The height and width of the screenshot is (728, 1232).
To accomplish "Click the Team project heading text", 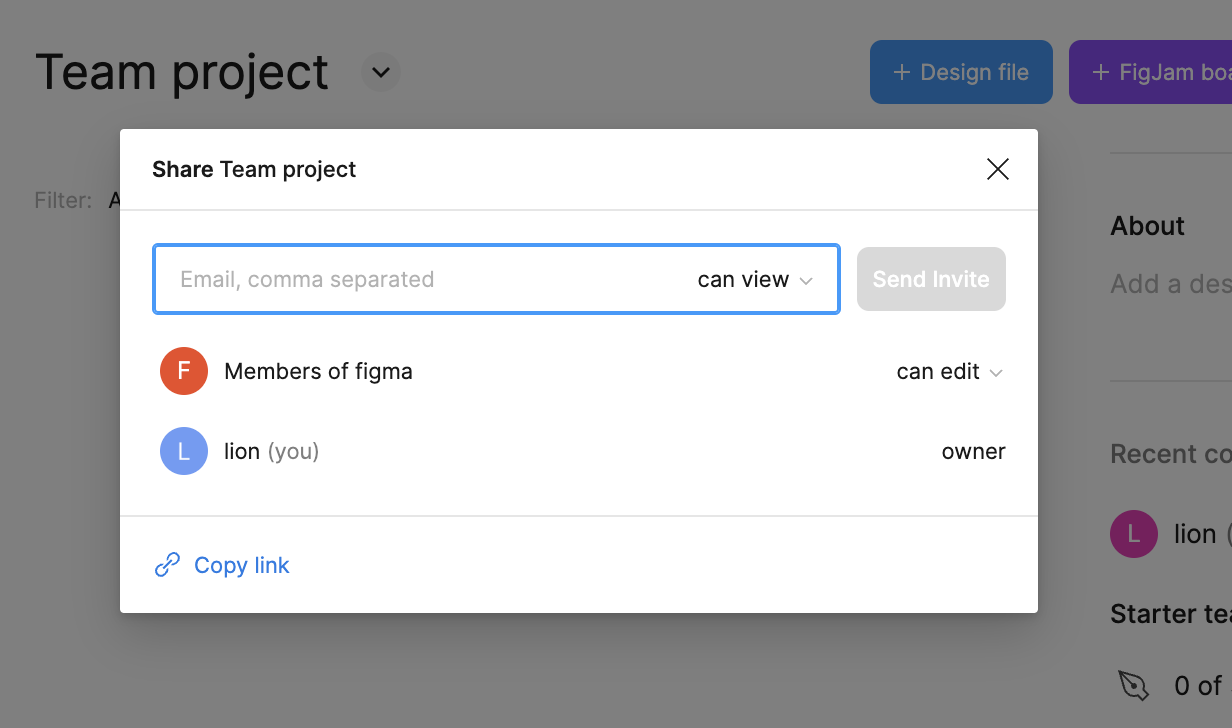I will [x=182, y=73].
